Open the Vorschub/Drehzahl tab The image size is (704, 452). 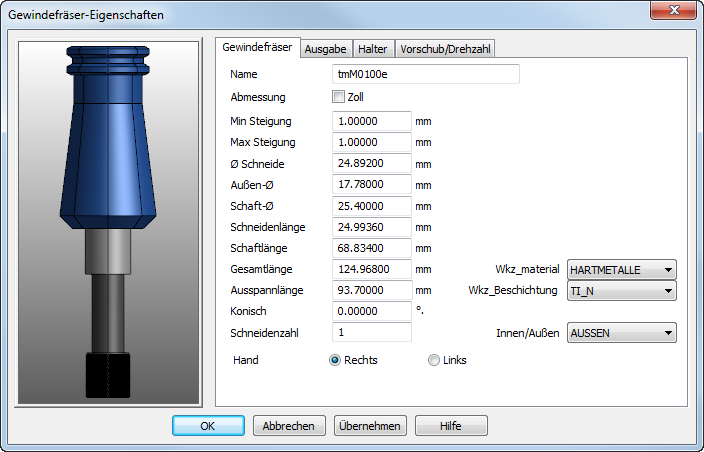(x=445, y=49)
